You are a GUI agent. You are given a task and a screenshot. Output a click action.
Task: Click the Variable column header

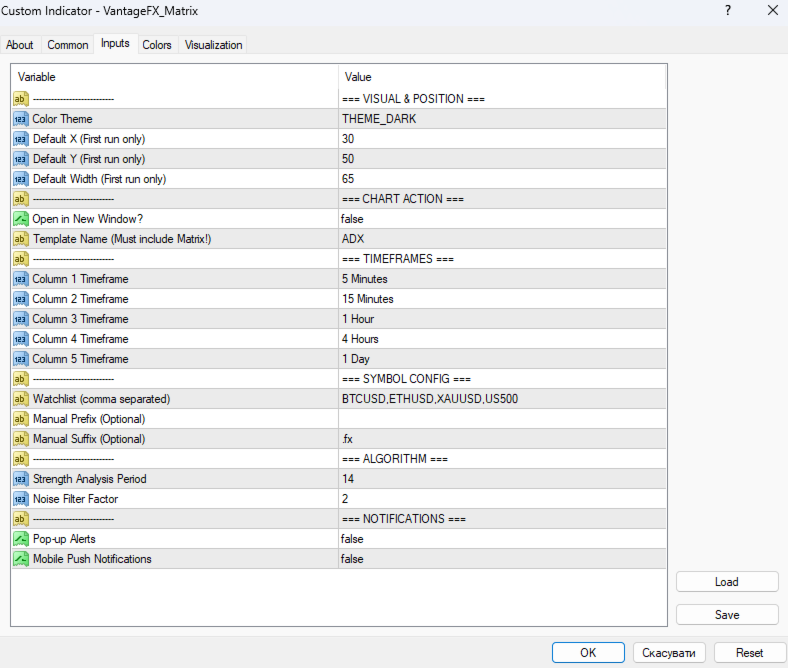tap(175, 77)
